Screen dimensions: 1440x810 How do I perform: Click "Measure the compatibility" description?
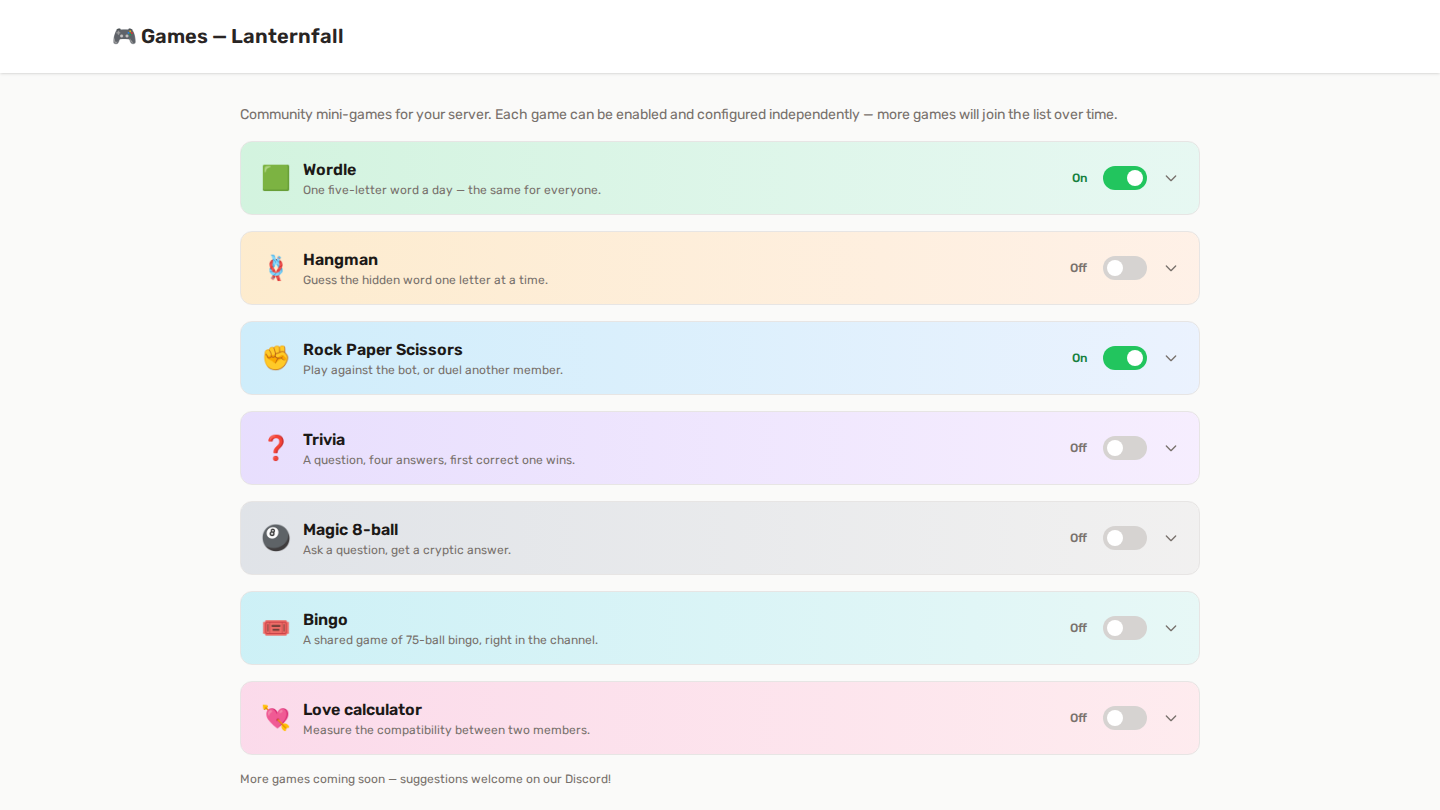tap(446, 730)
